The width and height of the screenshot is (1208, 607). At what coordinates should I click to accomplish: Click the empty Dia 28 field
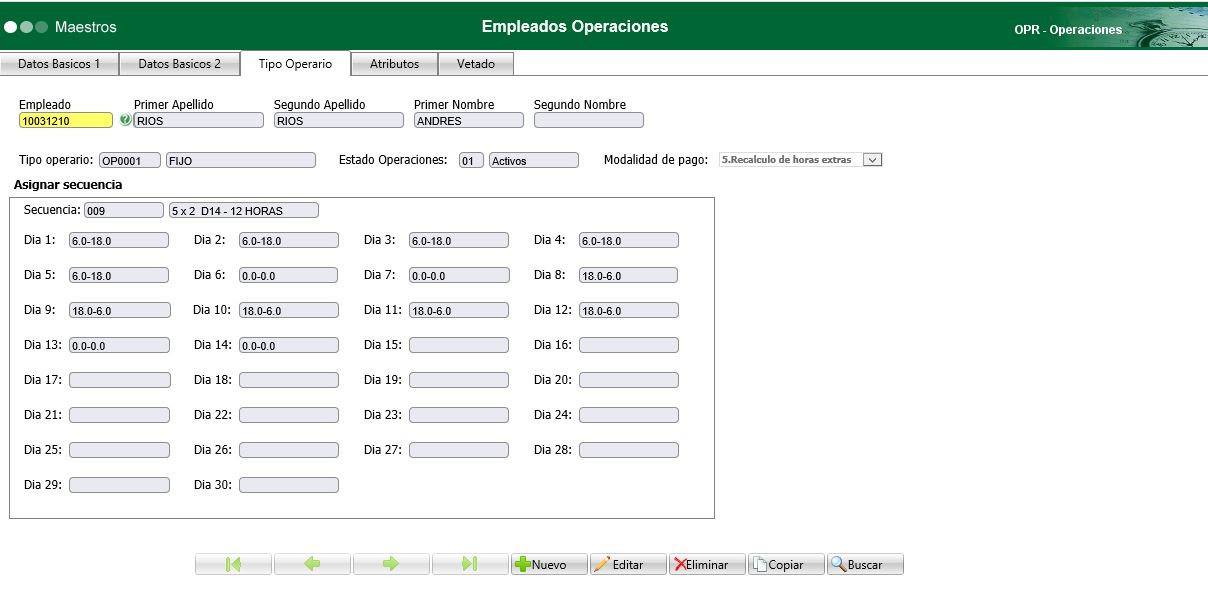click(x=629, y=450)
